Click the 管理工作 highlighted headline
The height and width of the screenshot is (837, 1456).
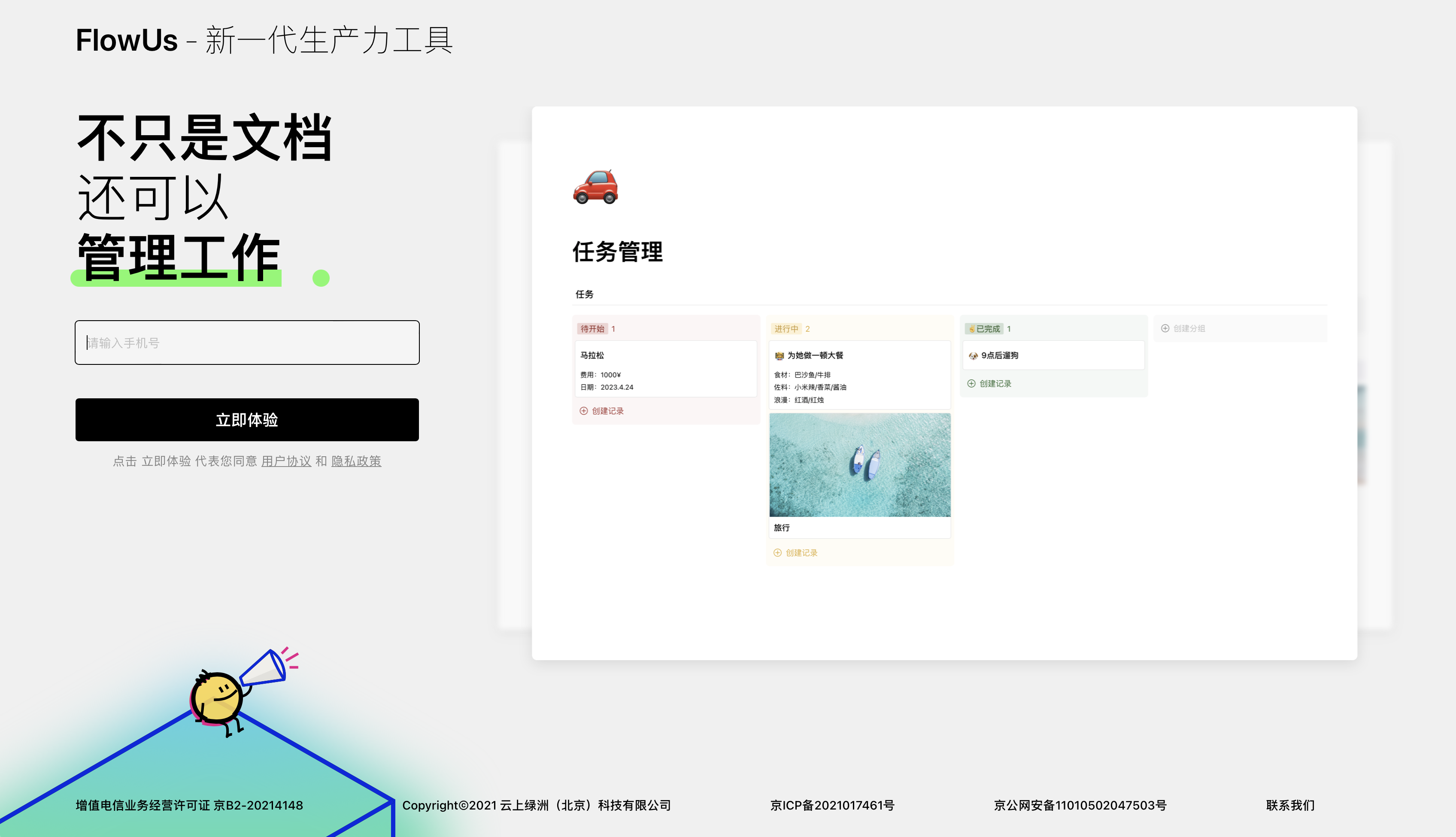click(x=179, y=257)
